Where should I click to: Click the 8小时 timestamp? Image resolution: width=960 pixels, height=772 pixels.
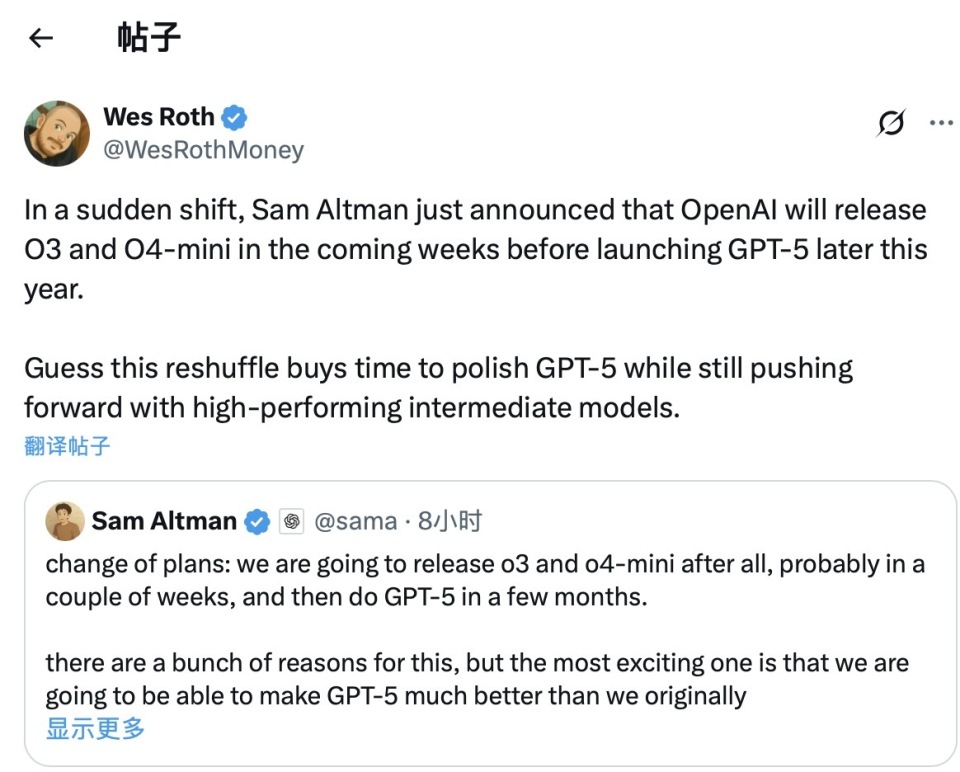(x=450, y=521)
